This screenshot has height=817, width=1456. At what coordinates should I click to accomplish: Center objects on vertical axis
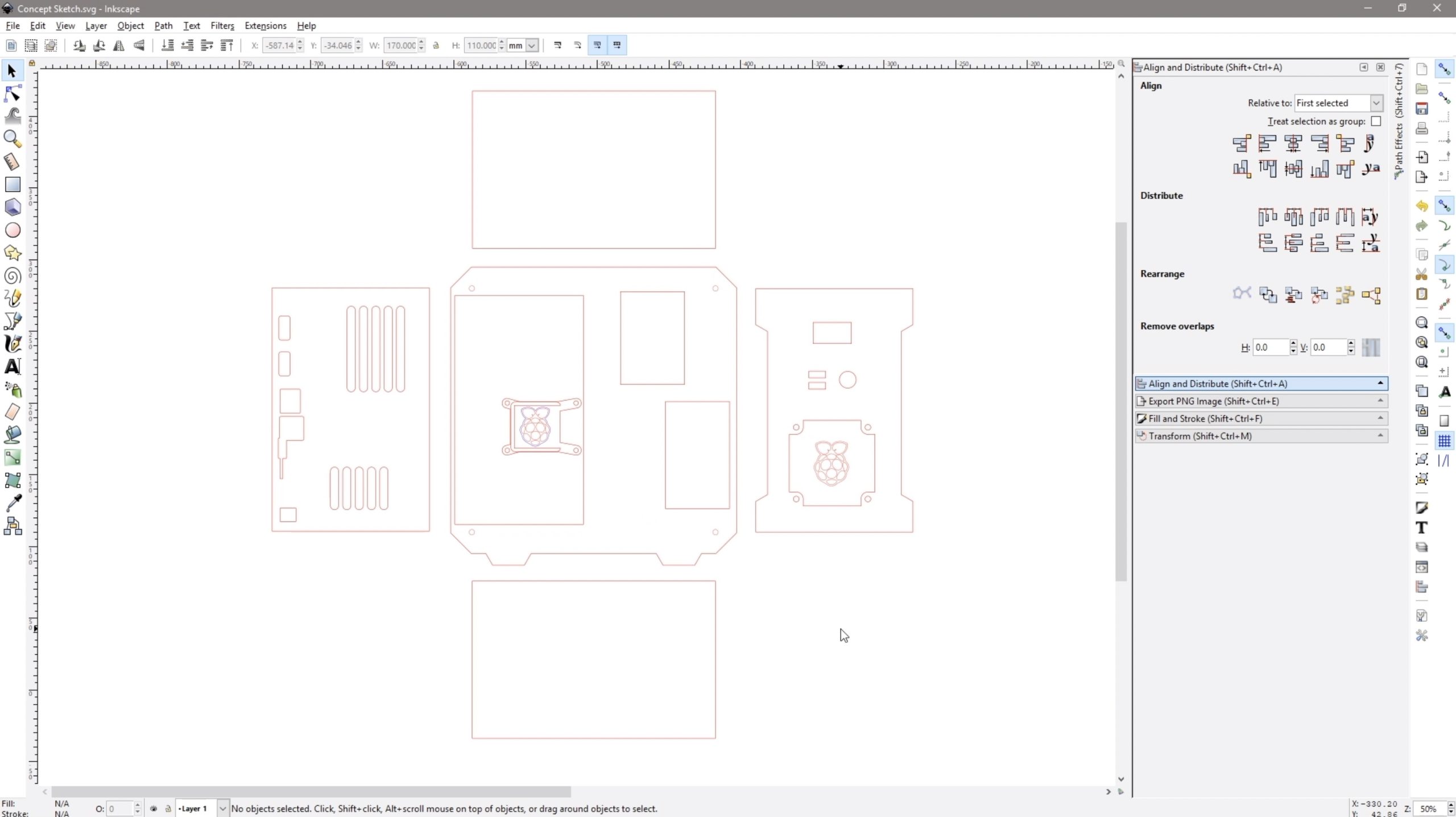(1293, 143)
